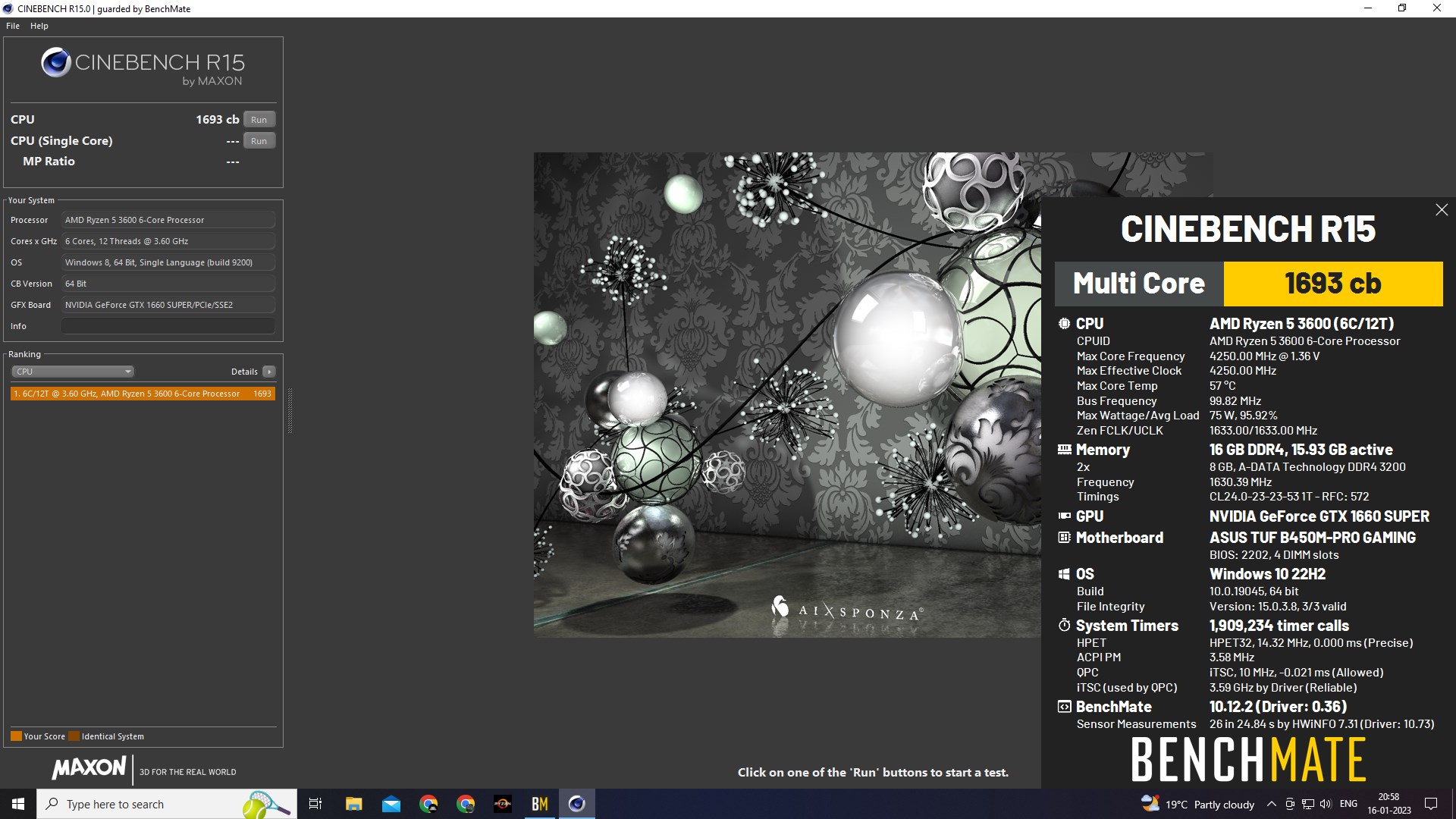Click the empty Info input field
1456x819 pixels.
coord(168,326)
